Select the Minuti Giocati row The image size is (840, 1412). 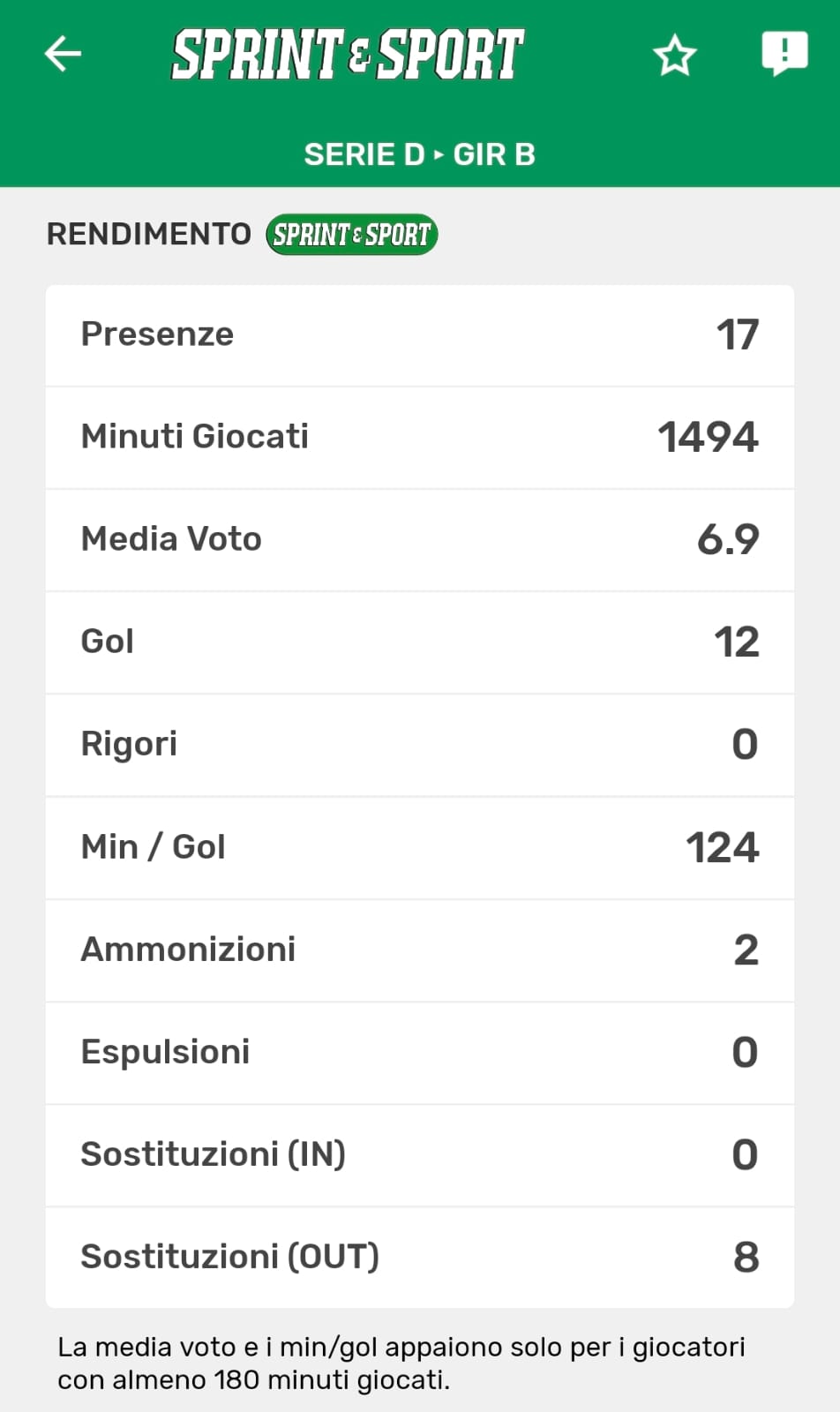(x=420, y=437)
